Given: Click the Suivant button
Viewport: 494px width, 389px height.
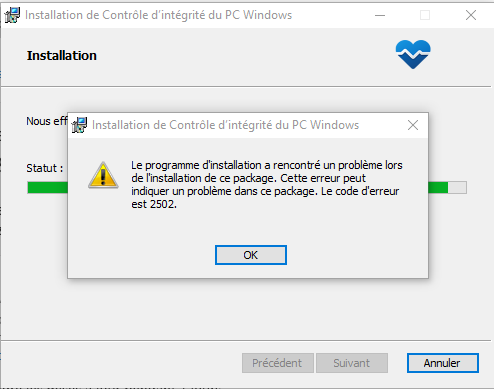Looking at the screenshot, I should (x=352, y=363).
